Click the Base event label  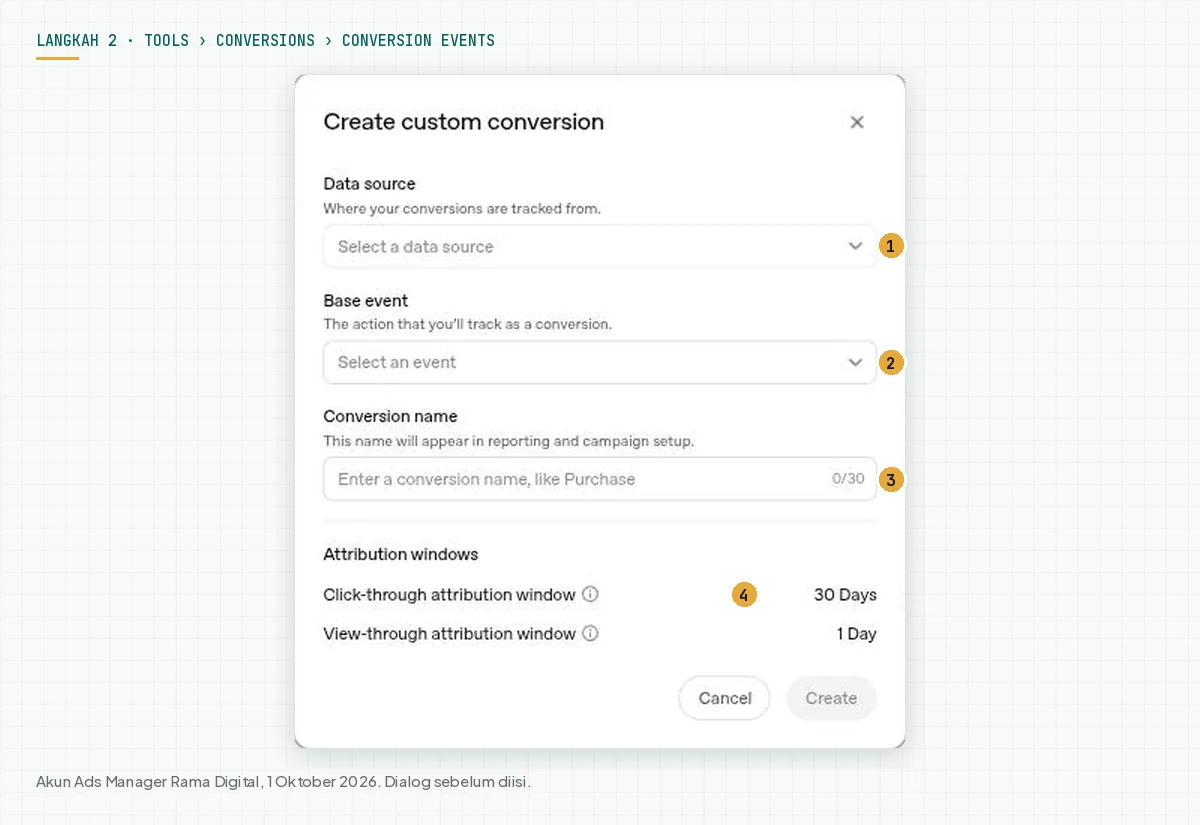[x=366, y=300]
